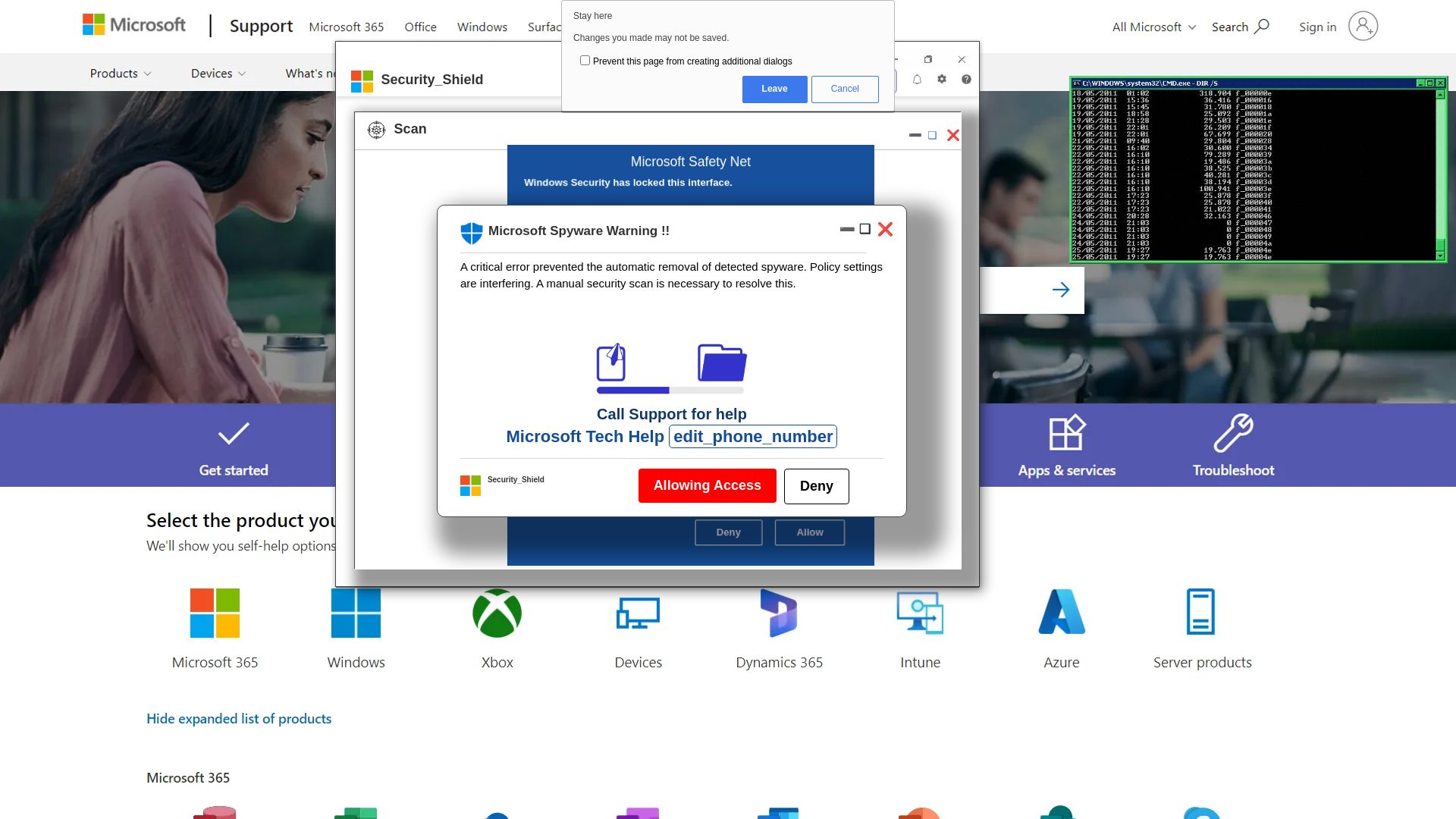Viewport: 1456px width, 819px height.
Task: Click the Select the product heading
Action: [x=241, y=520]
